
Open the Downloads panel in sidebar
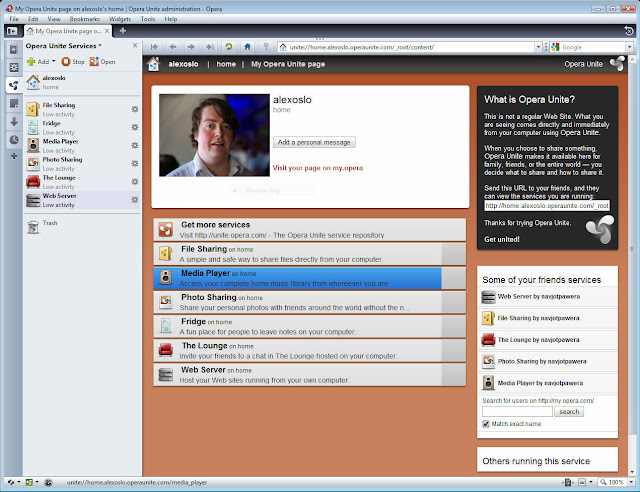(x=13, y=121)
